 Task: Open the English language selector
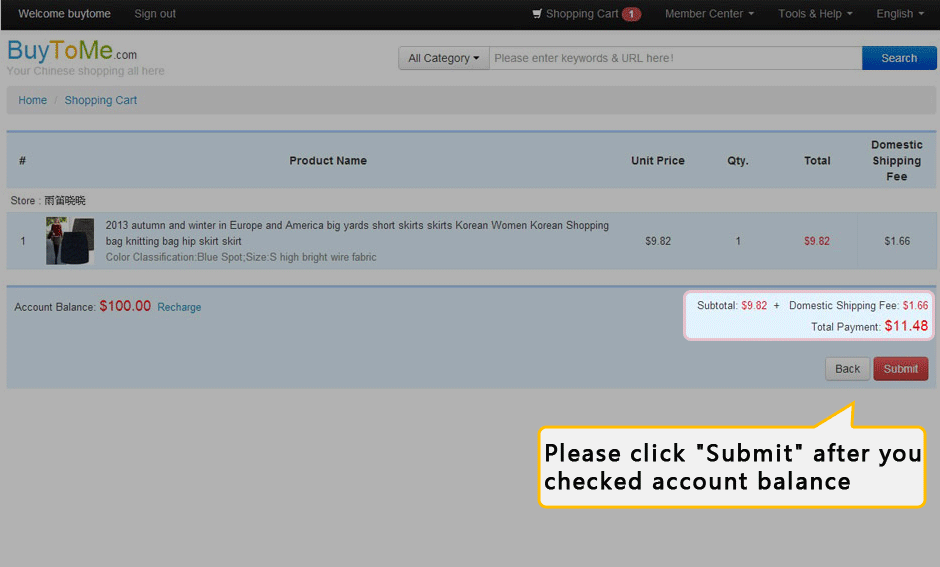click(899, 14)
